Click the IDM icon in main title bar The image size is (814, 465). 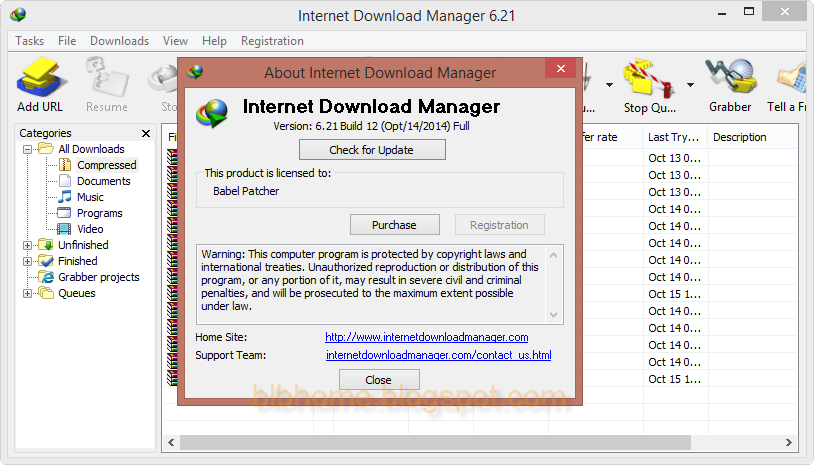[x=18, y=15]
